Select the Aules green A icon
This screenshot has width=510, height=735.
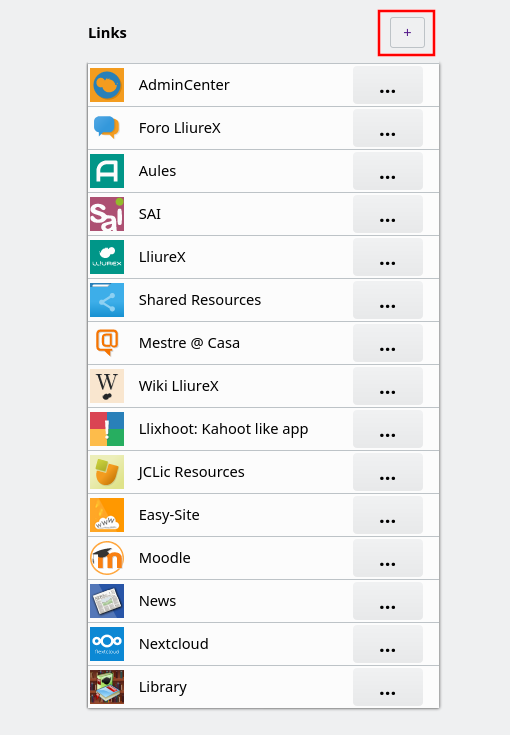click(107, 171)
